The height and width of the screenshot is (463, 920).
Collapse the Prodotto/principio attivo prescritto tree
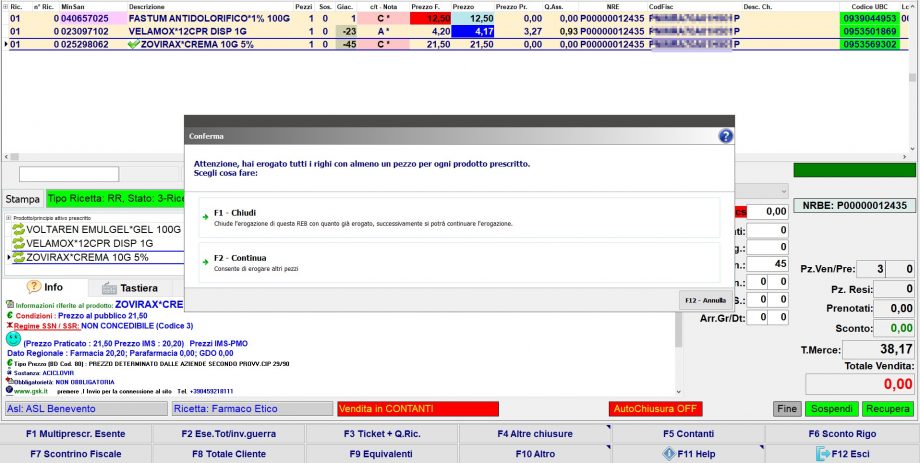click(x=8, y=217)
